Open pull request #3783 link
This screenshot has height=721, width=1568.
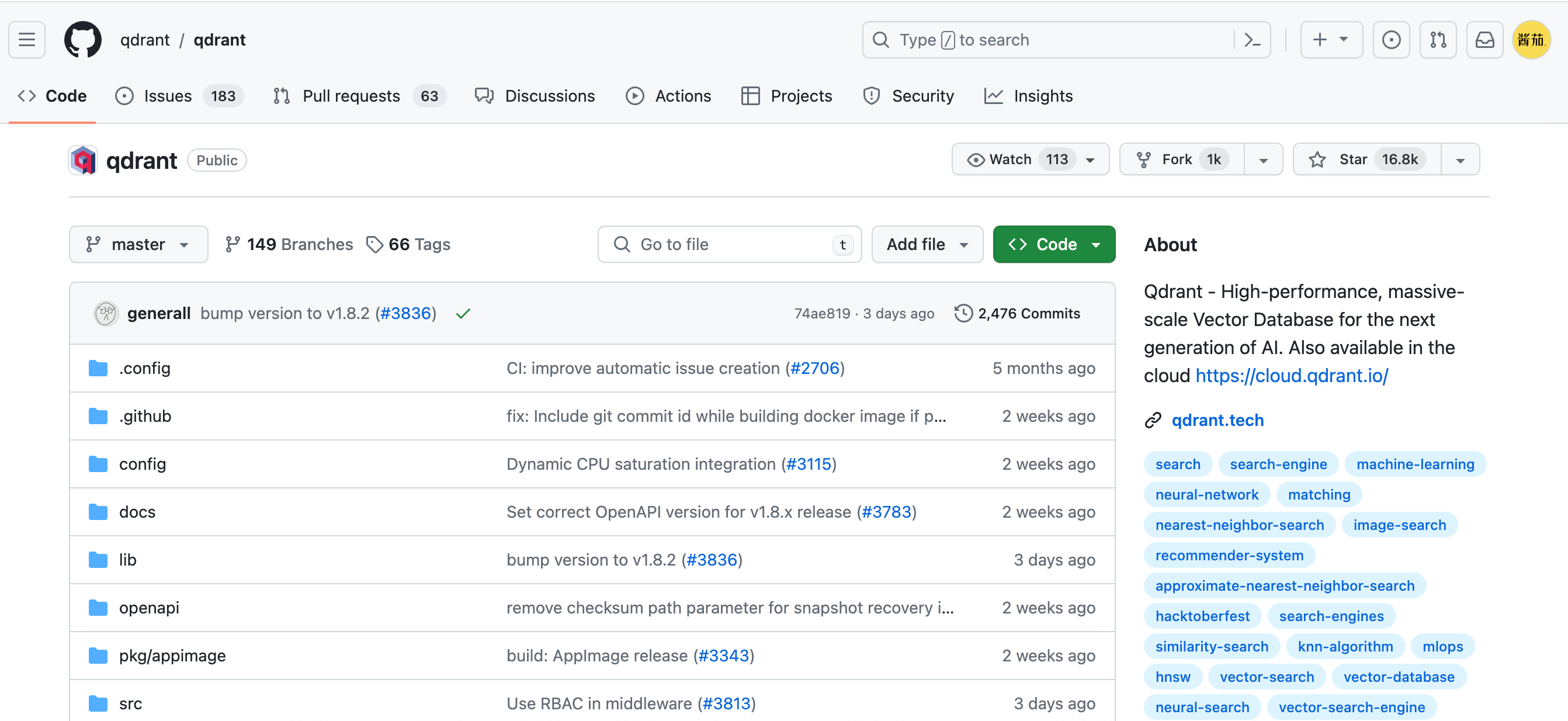(x=886, y=512)
